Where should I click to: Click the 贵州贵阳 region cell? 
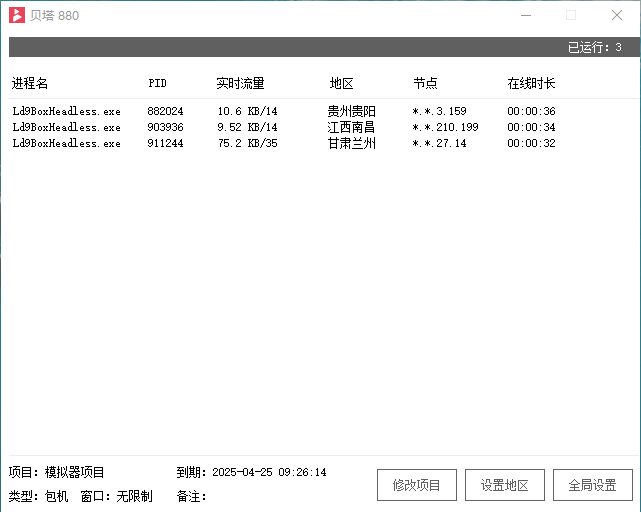click(x=351, y=112)
